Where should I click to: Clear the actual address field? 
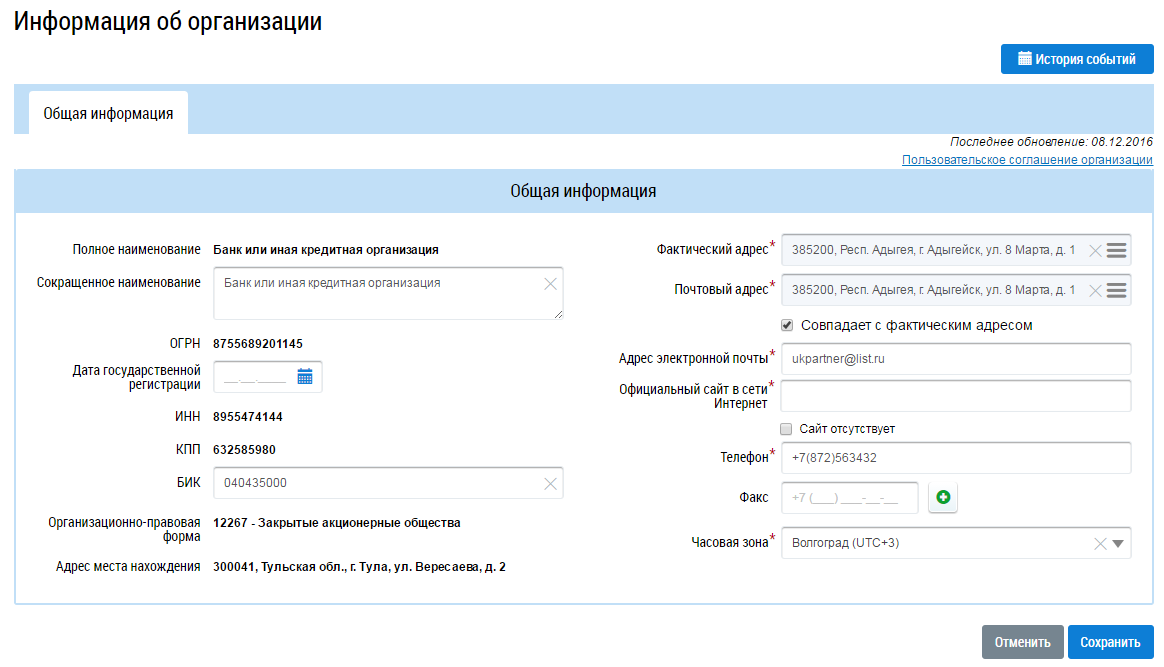pos(1095,250)
